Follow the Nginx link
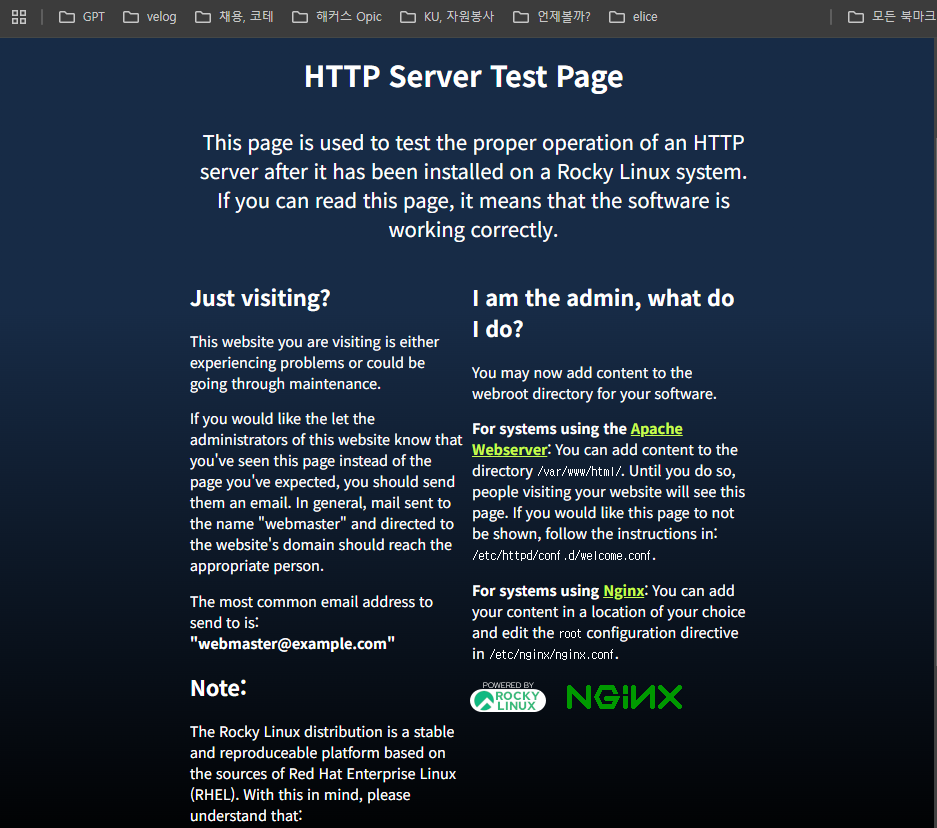 point(623,591)
